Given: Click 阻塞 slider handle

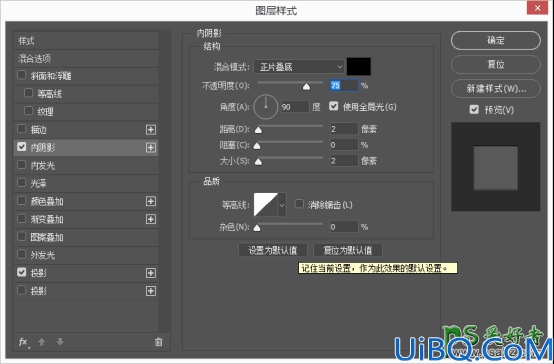Looking at the screenshot, I should (x=257, y=146).
